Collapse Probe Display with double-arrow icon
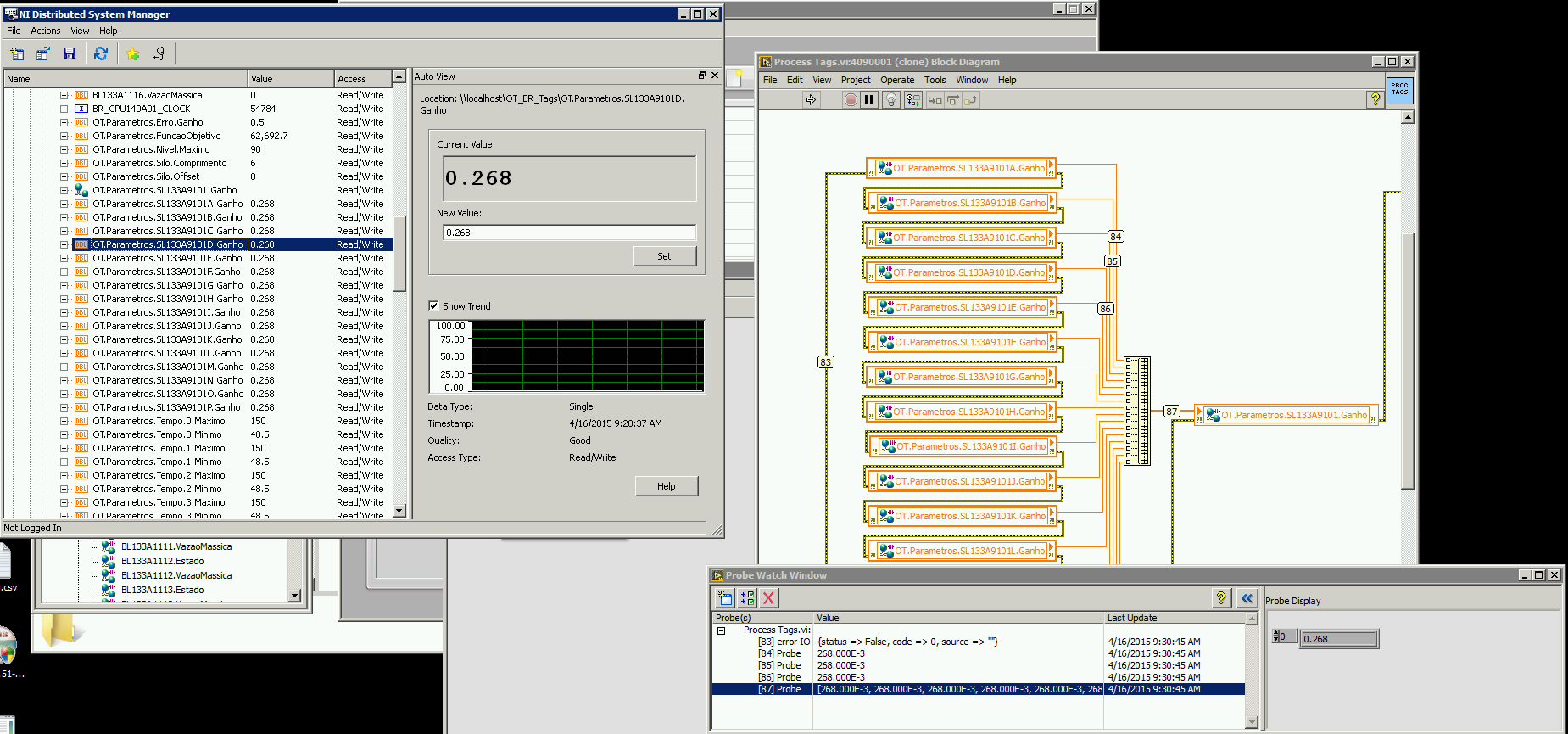 1247,597
